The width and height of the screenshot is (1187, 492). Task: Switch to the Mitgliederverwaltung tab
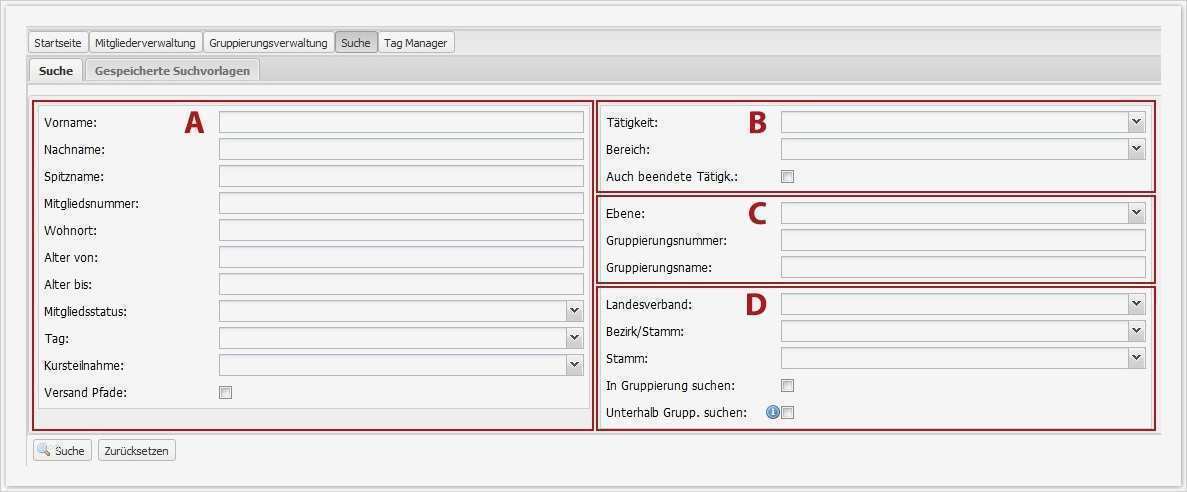tap(145, 43)
